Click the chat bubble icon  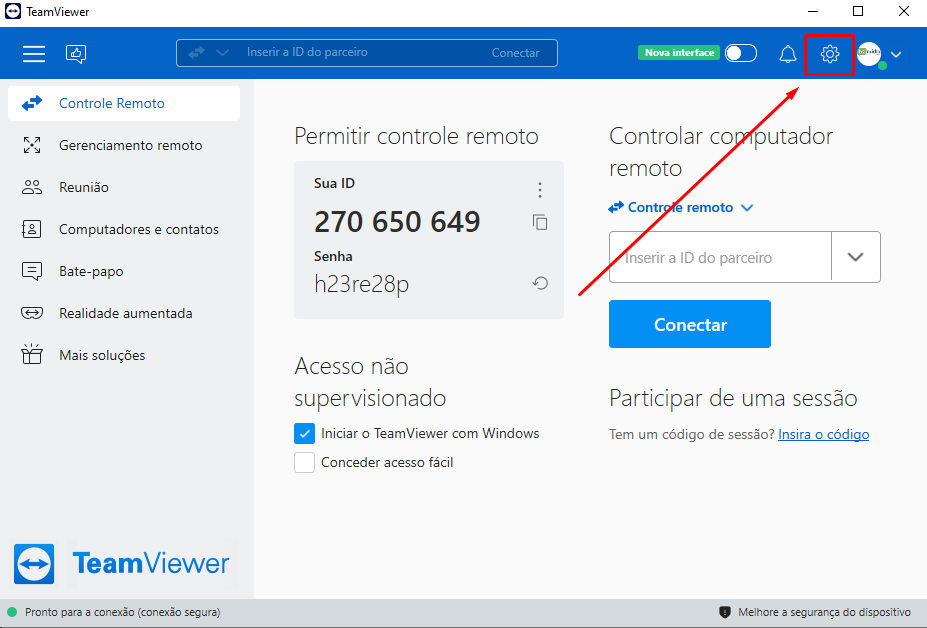[x=31, y=271]
